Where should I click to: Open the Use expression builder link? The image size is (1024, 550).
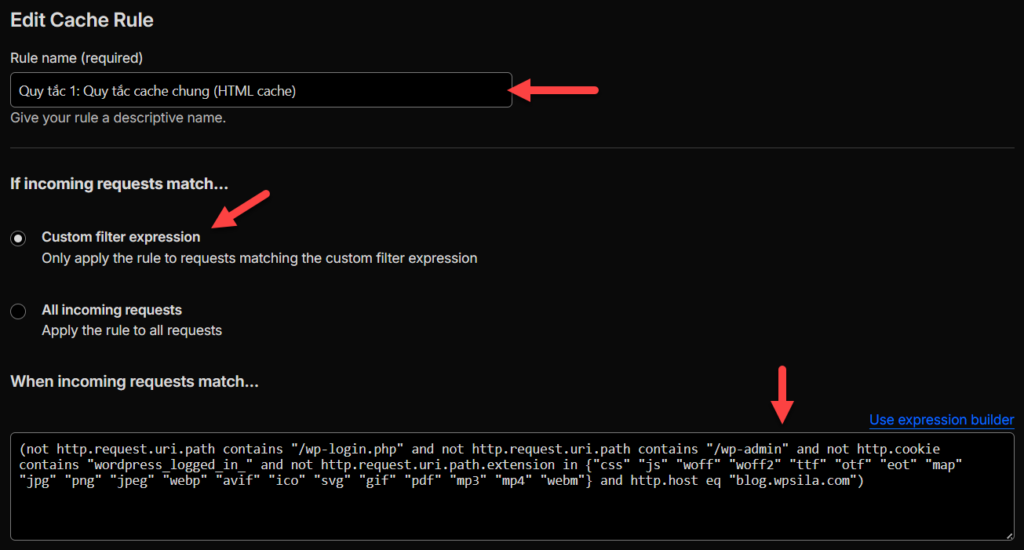[941, 420]
